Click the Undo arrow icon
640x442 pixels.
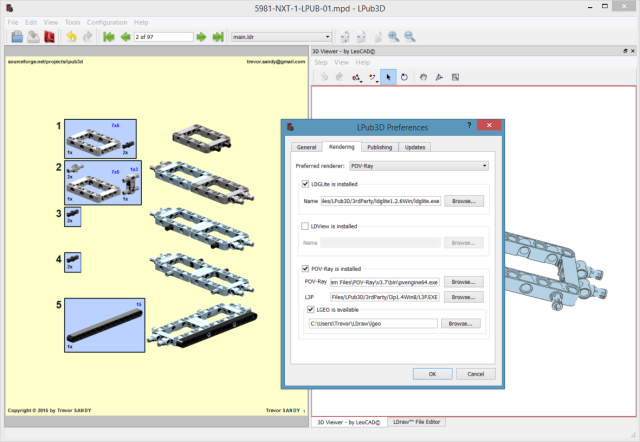click(x=70, y=37)
